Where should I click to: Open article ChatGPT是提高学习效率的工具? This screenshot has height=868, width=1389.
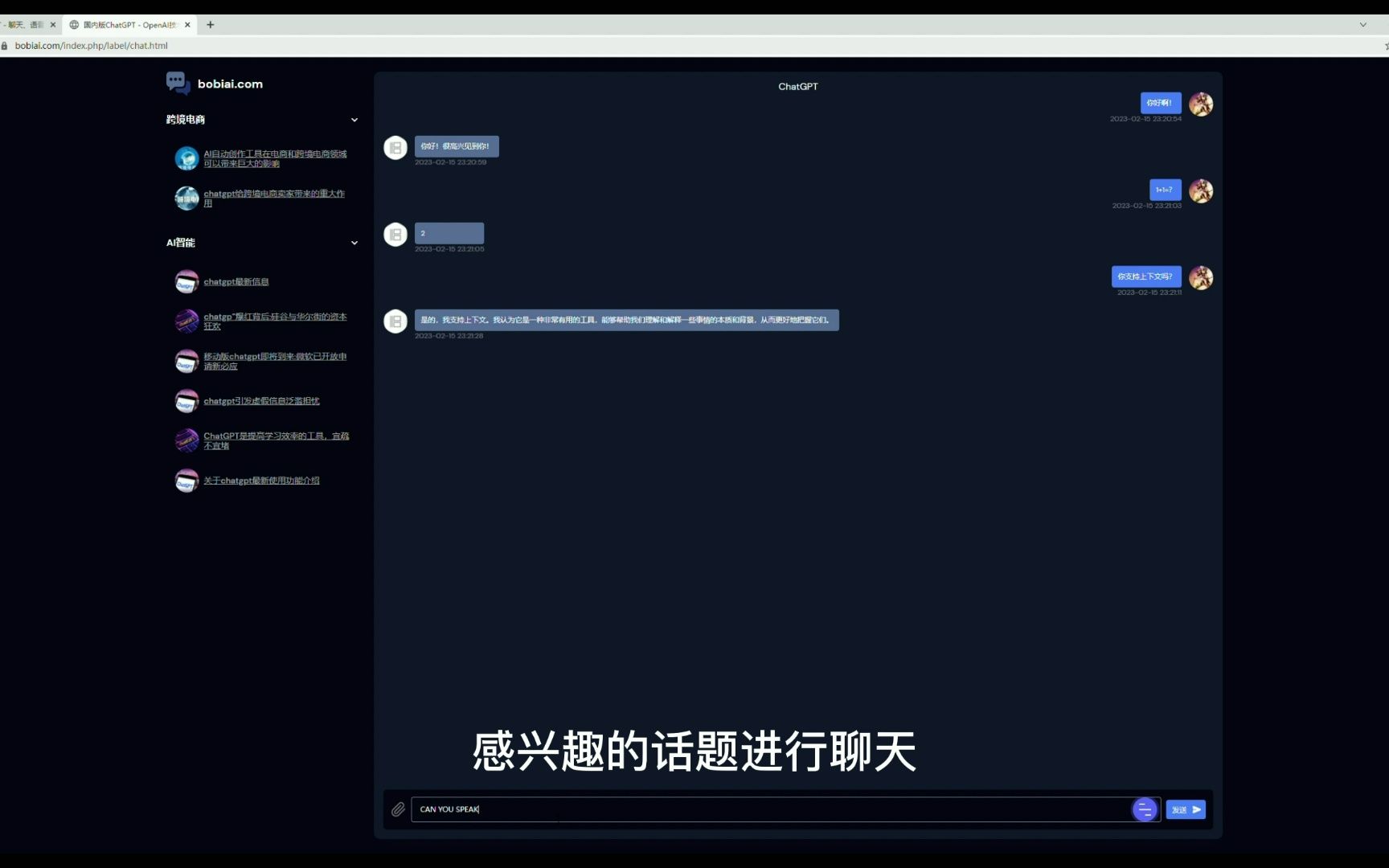277,440
